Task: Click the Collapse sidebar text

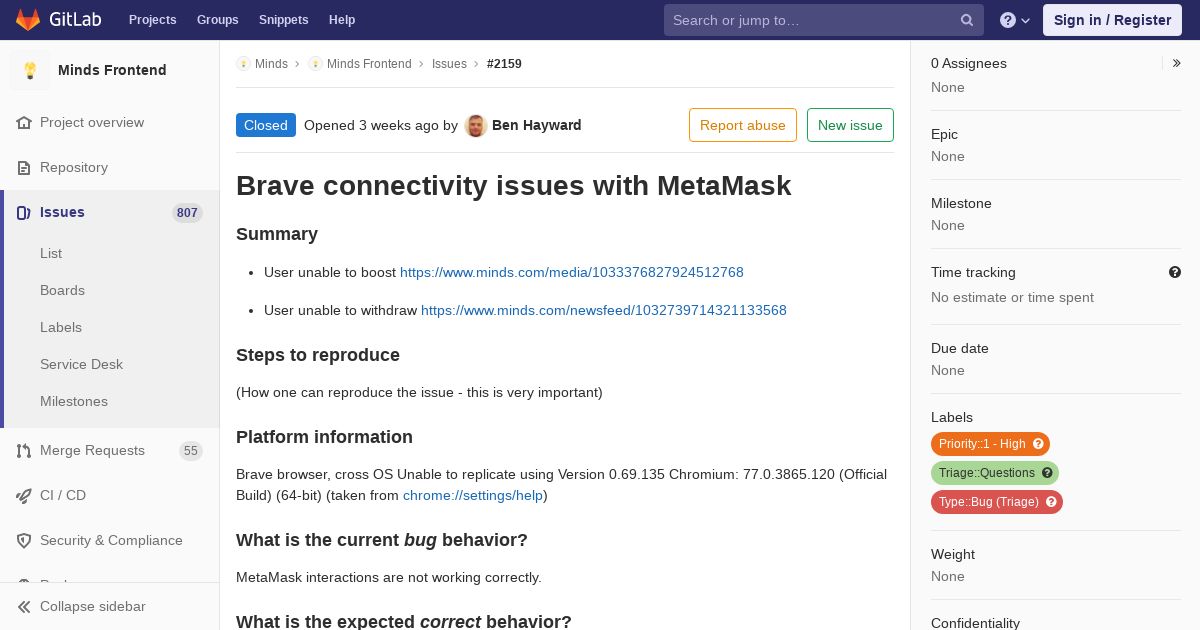Action: tap(93, 607)
